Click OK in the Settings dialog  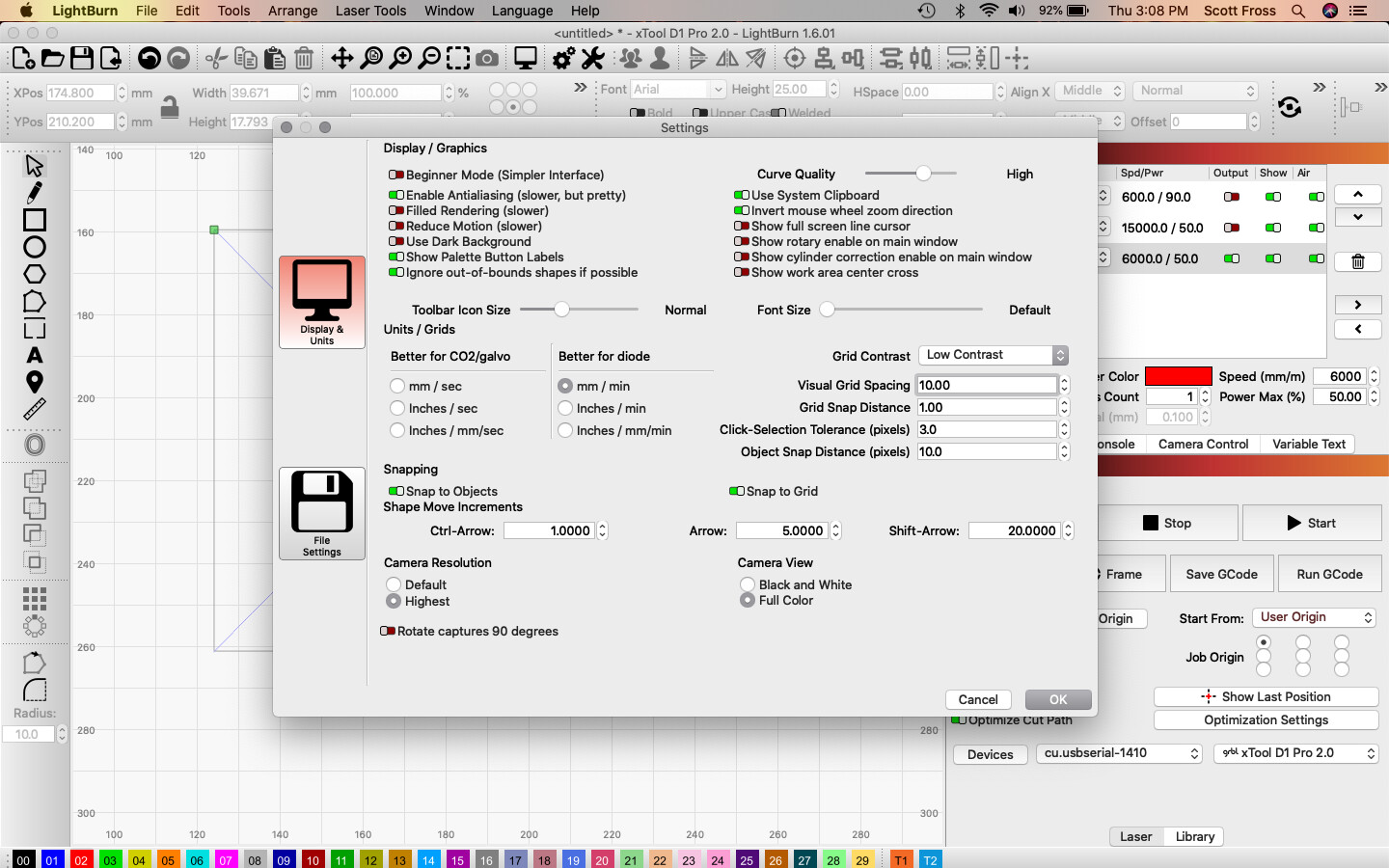point(1058,699)
